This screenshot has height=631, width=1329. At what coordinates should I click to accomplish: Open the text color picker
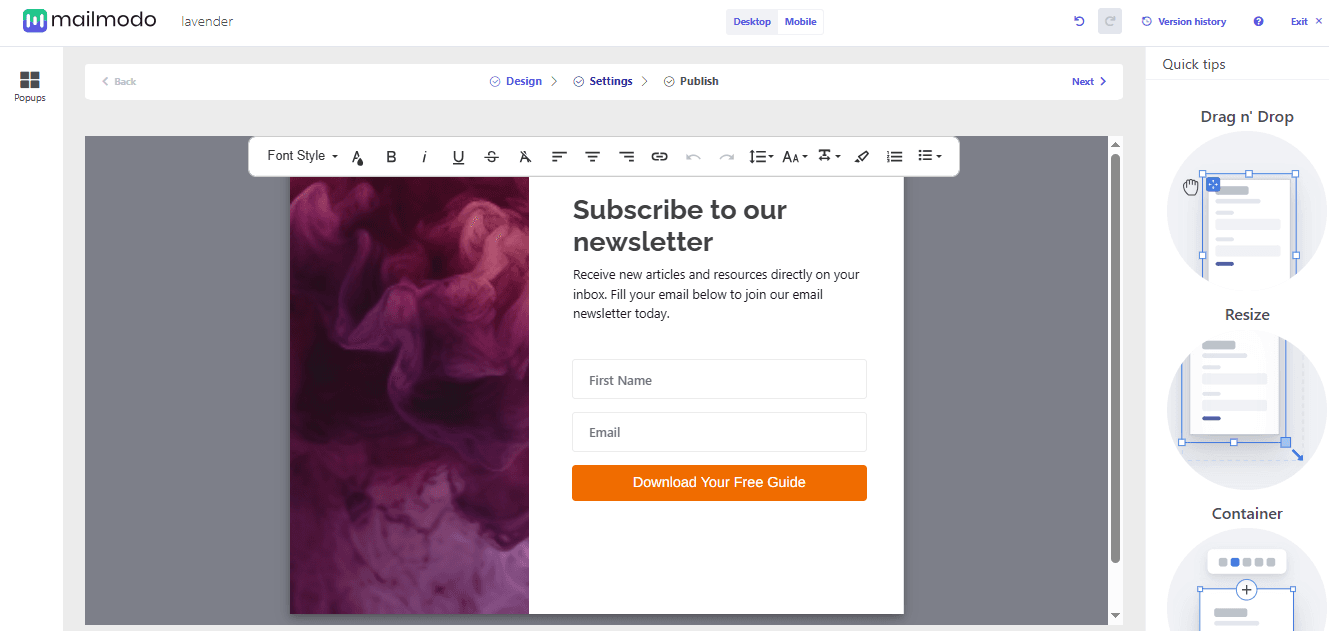357,156
